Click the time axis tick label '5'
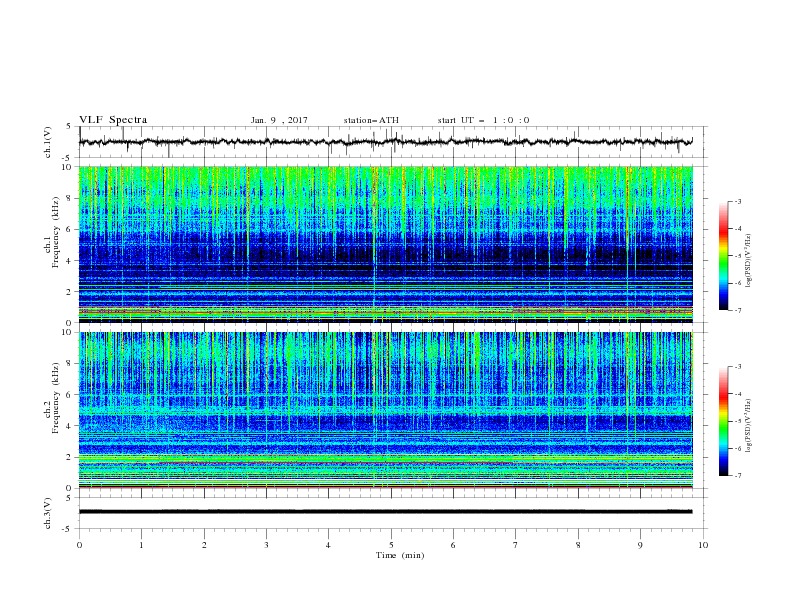Viewport: 792px width, 612px height. pyautogui.click(x=391, y=545)
